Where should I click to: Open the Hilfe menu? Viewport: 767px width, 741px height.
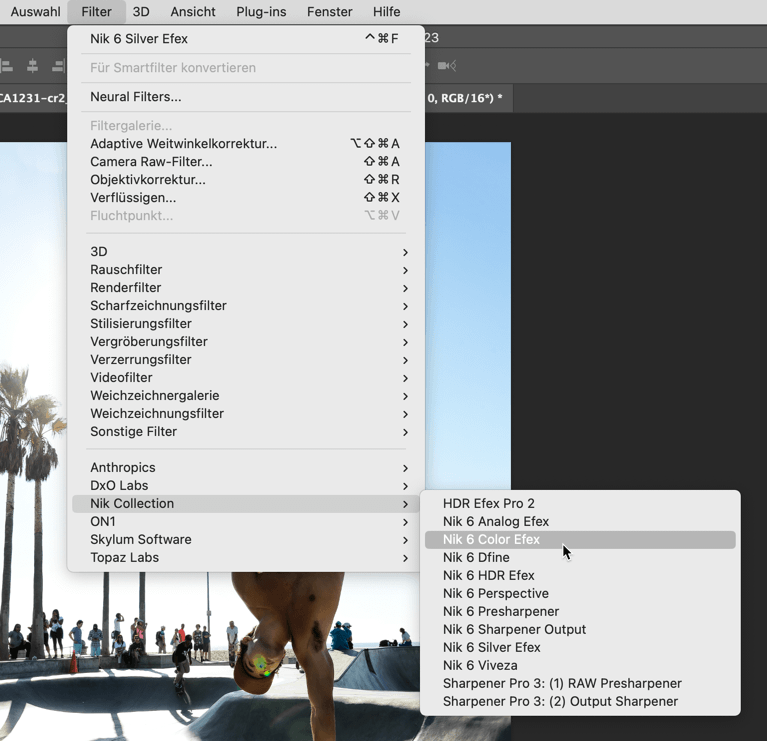point(386,12)
